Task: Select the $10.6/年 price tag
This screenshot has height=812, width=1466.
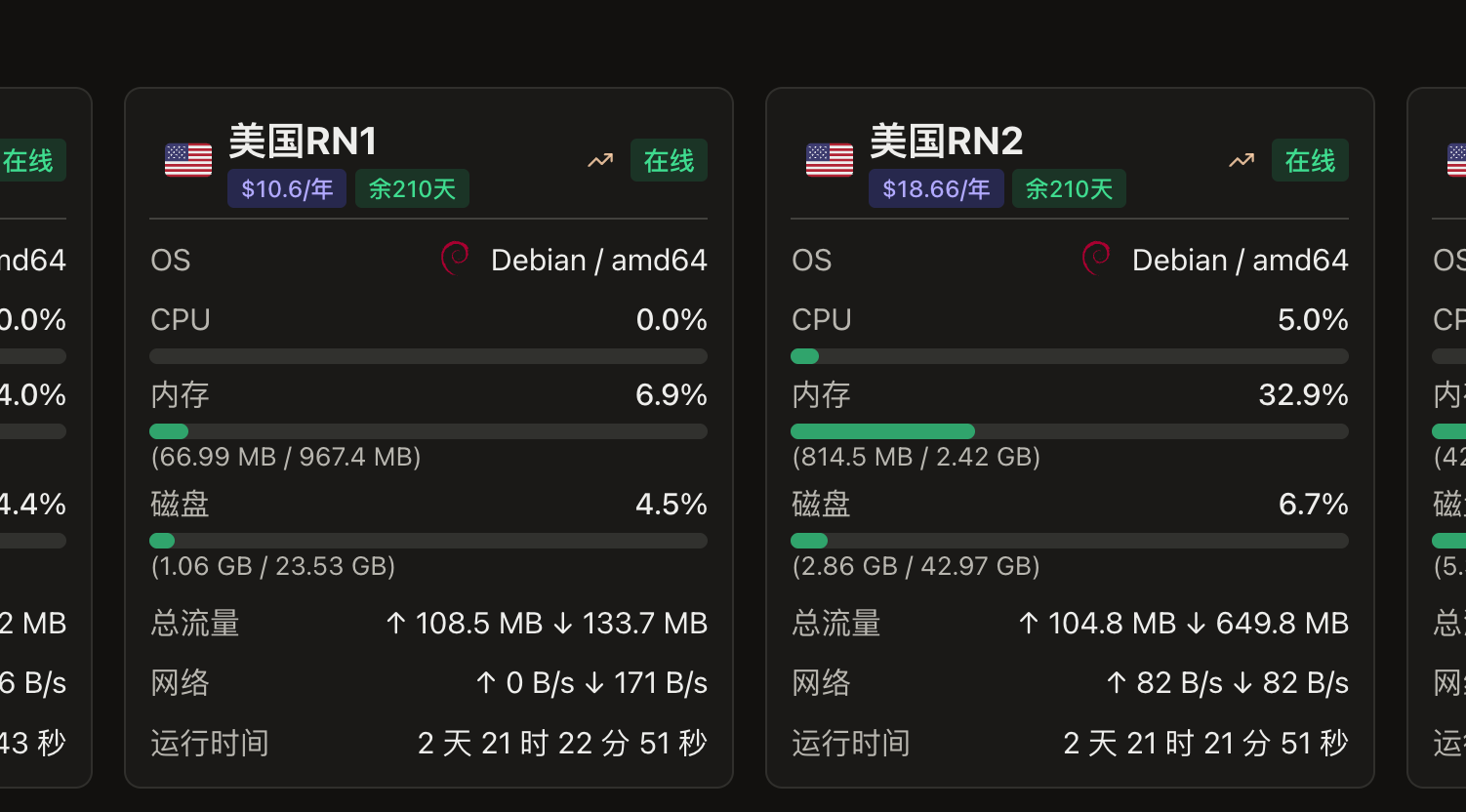Action: pyautogui.click(x=287, y=188)
